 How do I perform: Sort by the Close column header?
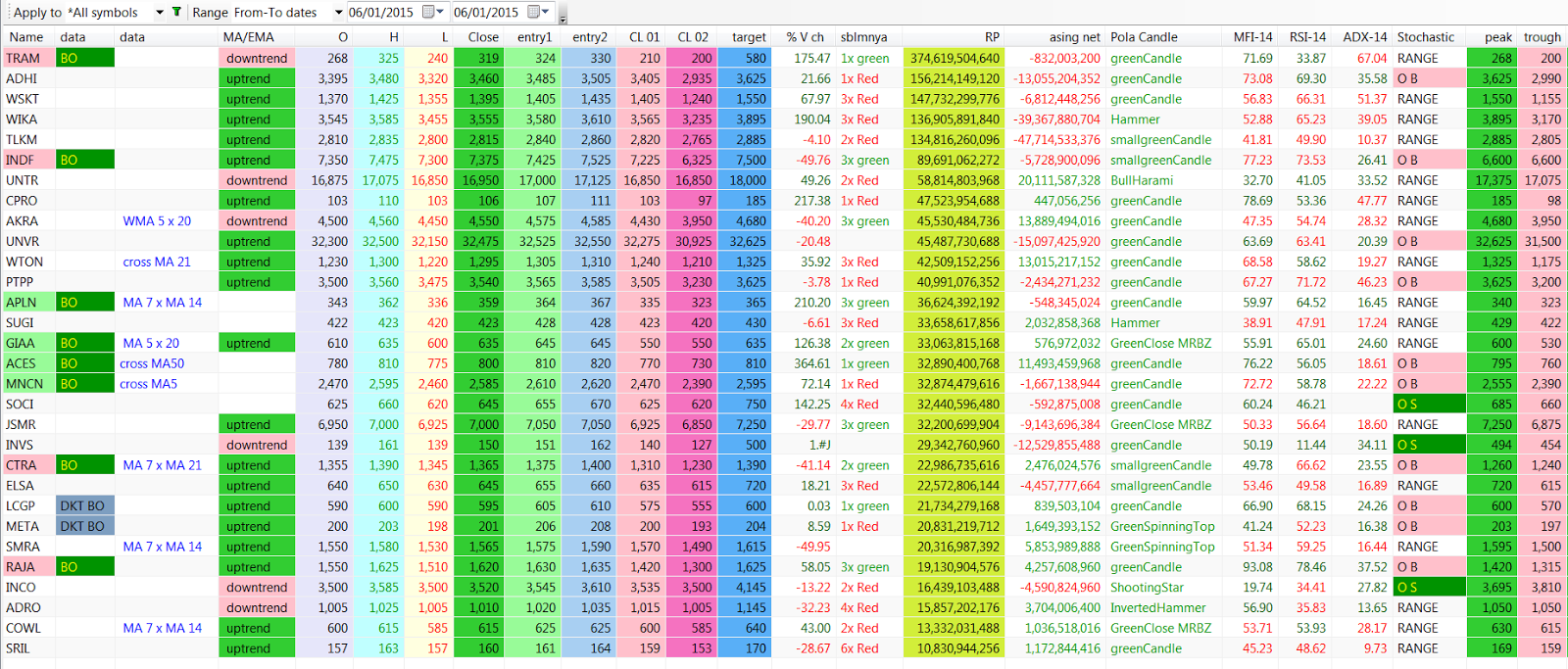pos(483,37)
